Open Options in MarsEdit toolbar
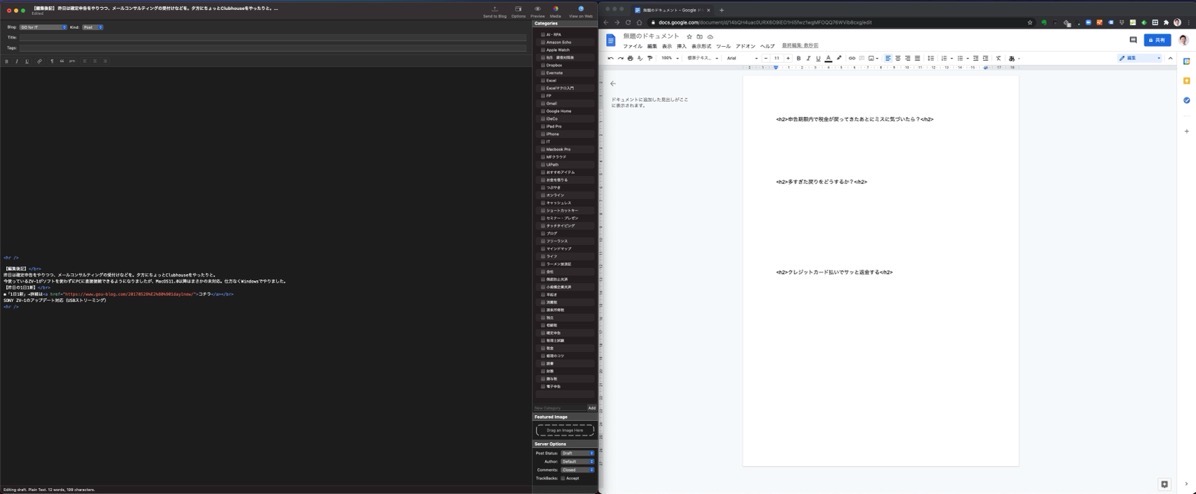Image resolution: width=1196 pixels, height=494 pixels. [x=518, y=11]
